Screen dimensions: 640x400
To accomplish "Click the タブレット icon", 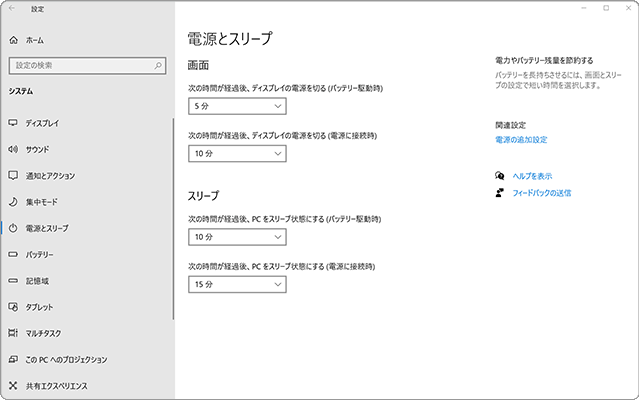I will tap(13, 307).
